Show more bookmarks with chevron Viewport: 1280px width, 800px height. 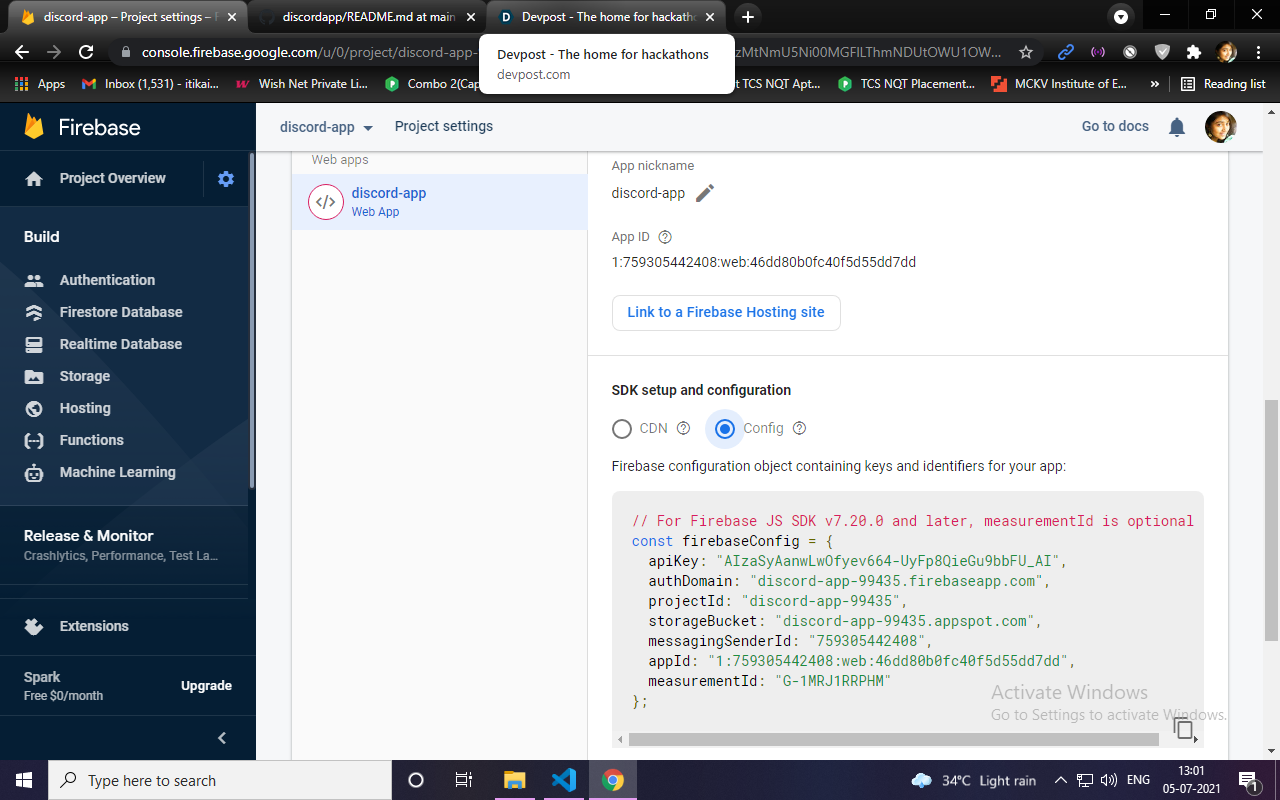click(x=1155, y=84)
